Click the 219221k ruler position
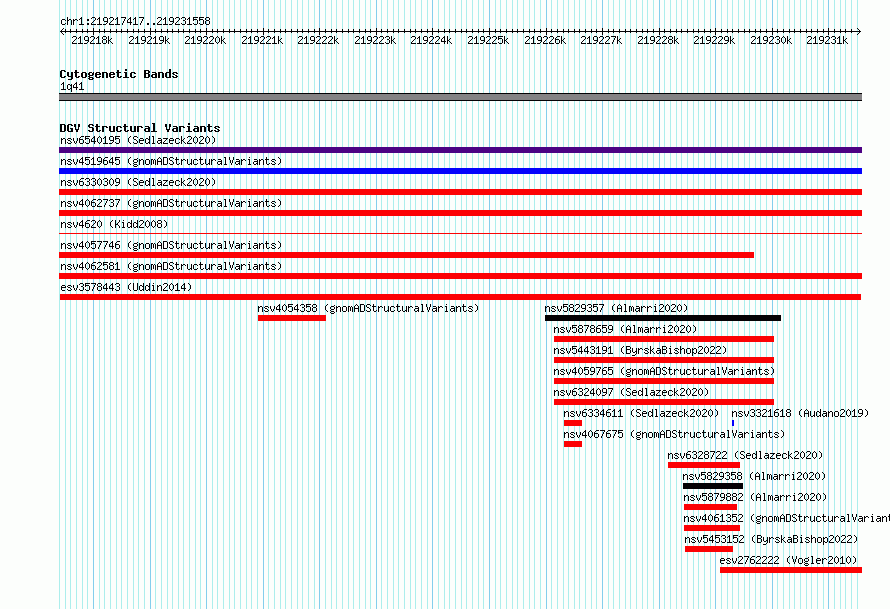890x609 pixels. pyautogui.click(x=262, y=40)
